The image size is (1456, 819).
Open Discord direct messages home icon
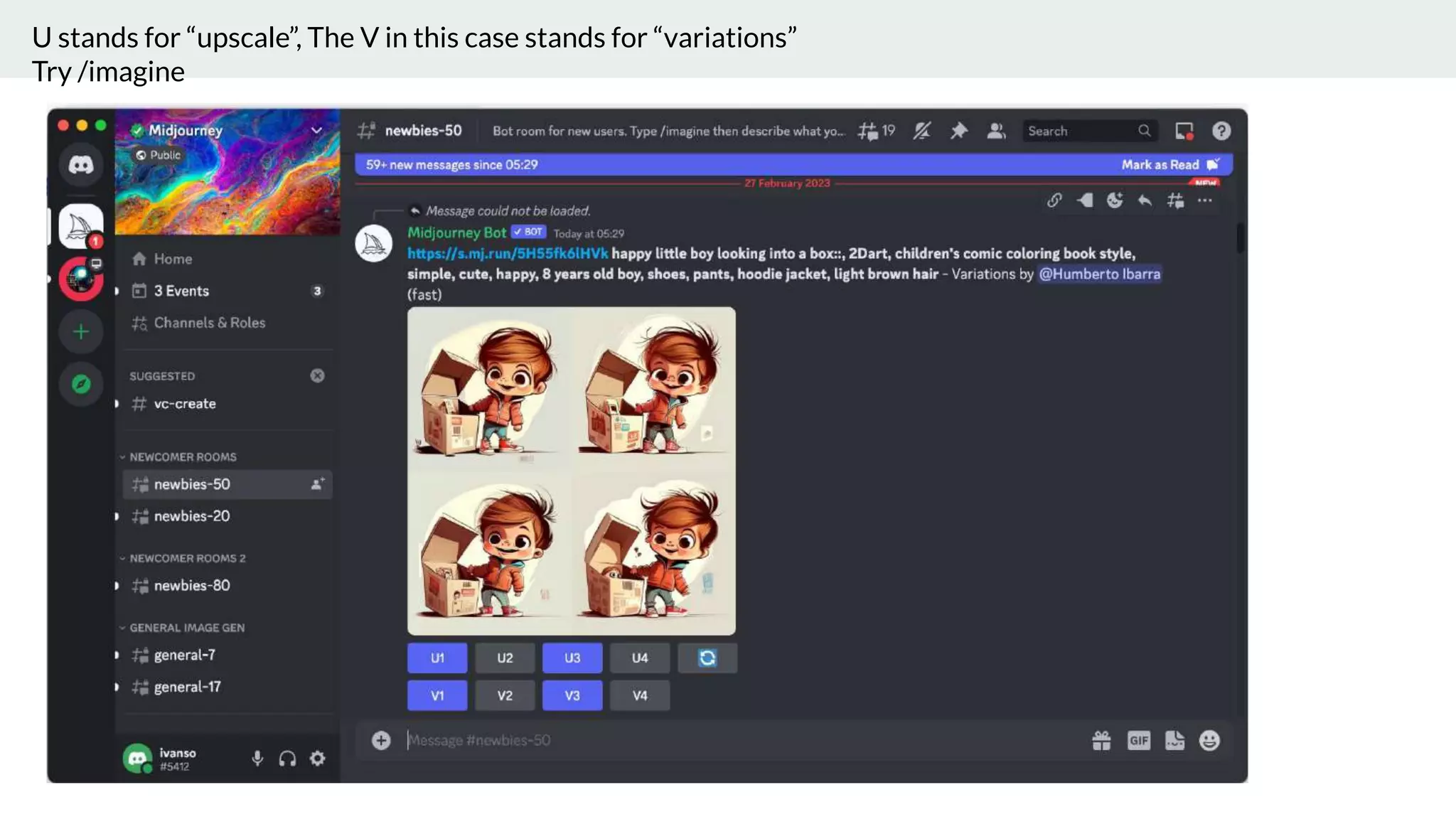[x=81, y=165]
